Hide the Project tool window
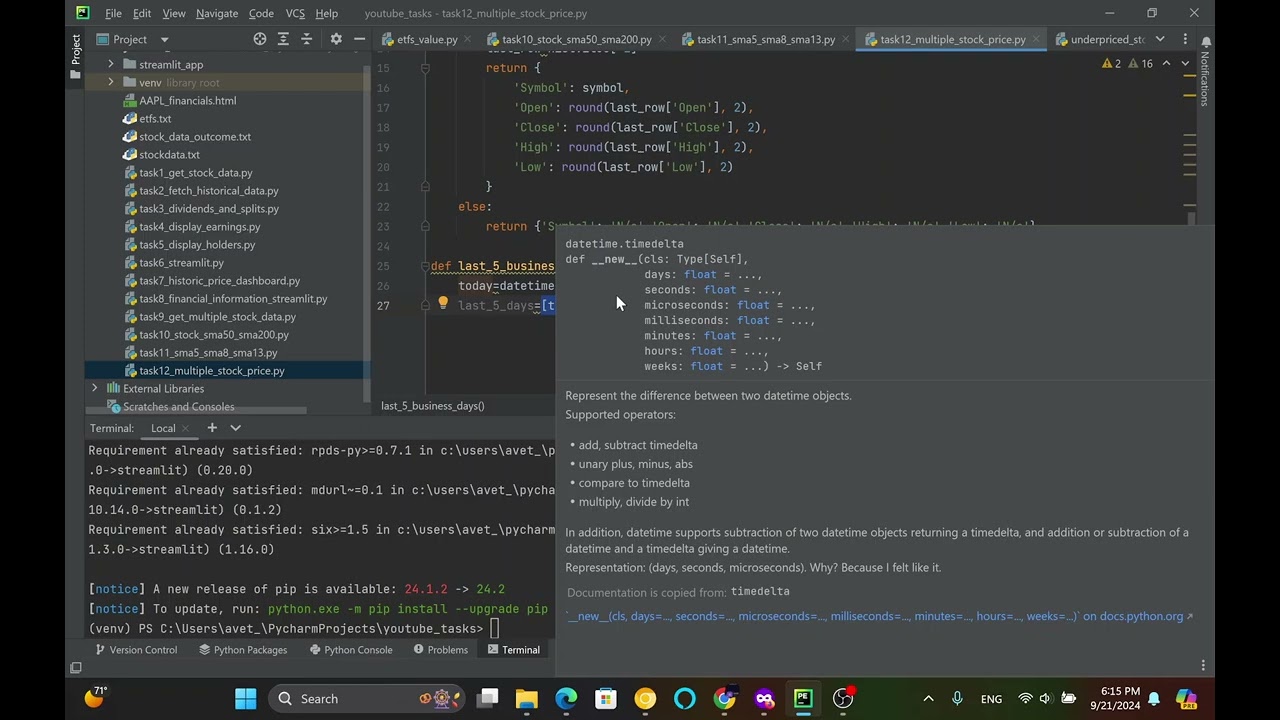Screen dimensions: 1280x720 point(360,39)
